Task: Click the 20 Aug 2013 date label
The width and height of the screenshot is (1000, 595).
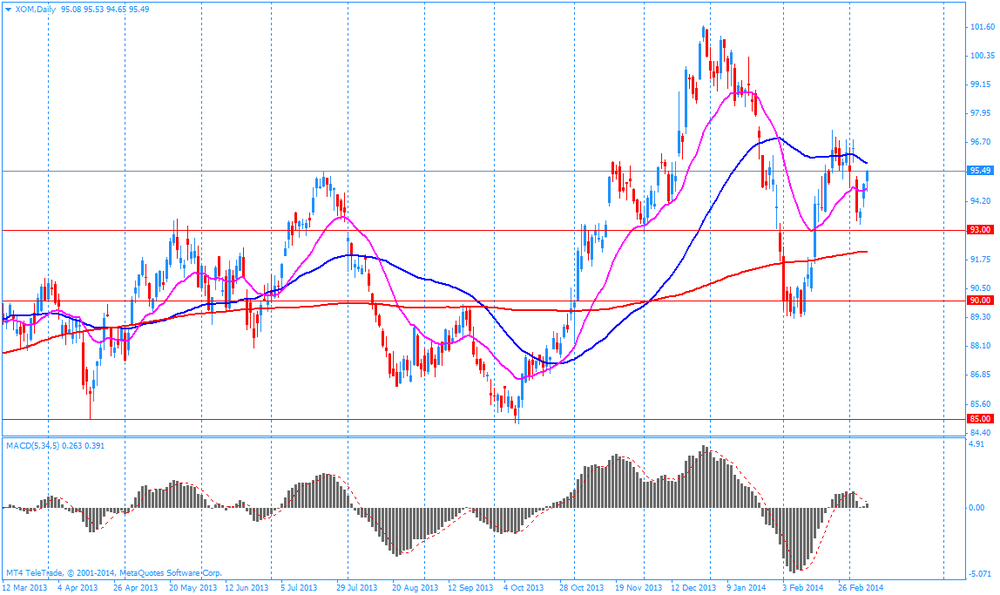Action: [415, 587]
